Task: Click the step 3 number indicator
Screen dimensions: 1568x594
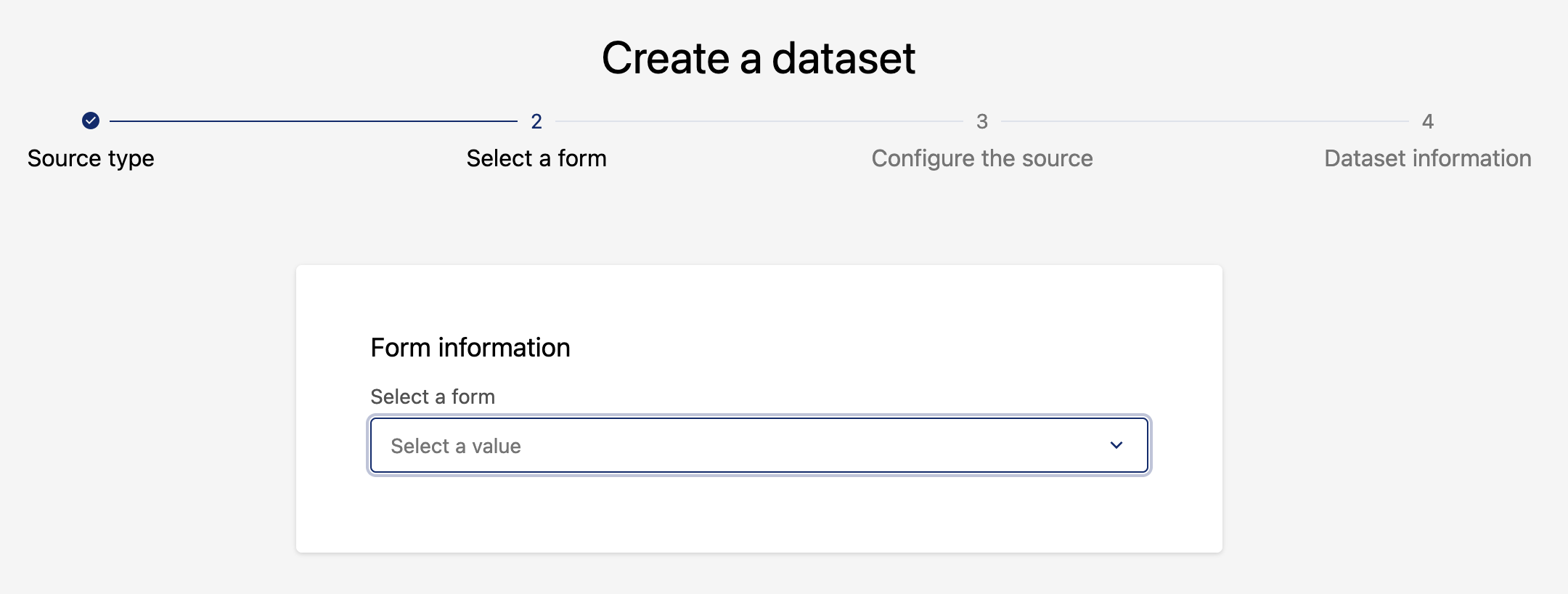Action: [981, 121]
